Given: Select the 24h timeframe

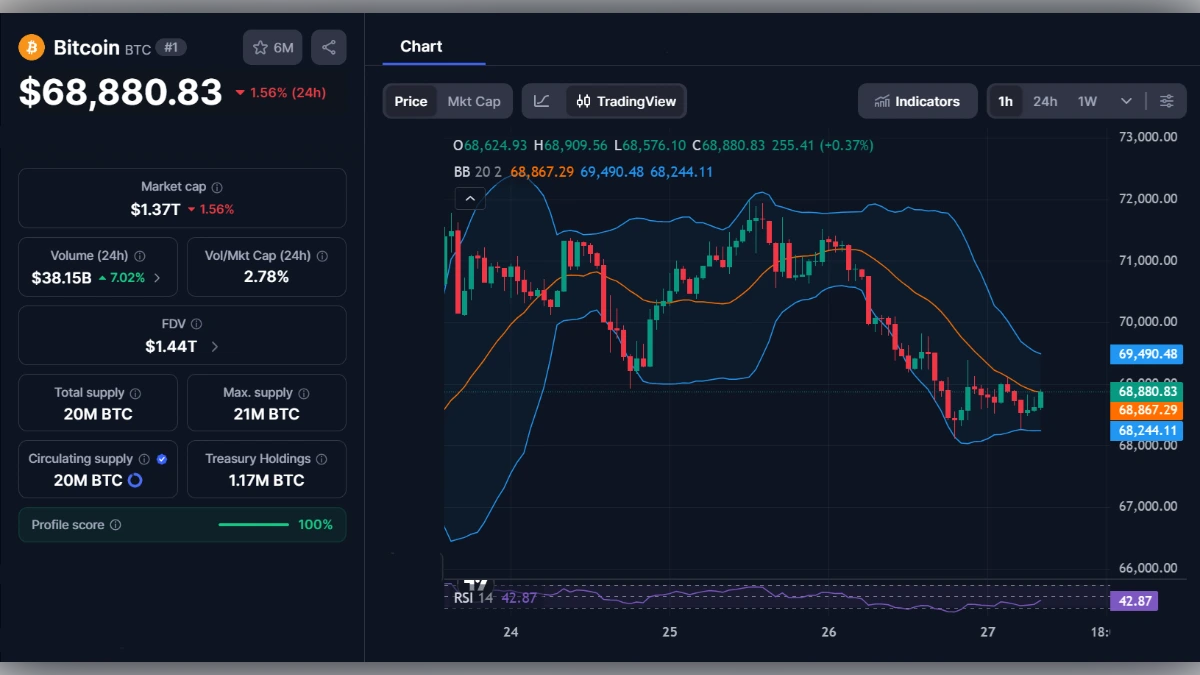Looking at the screenshot, I should click(x=1045, y=100).
